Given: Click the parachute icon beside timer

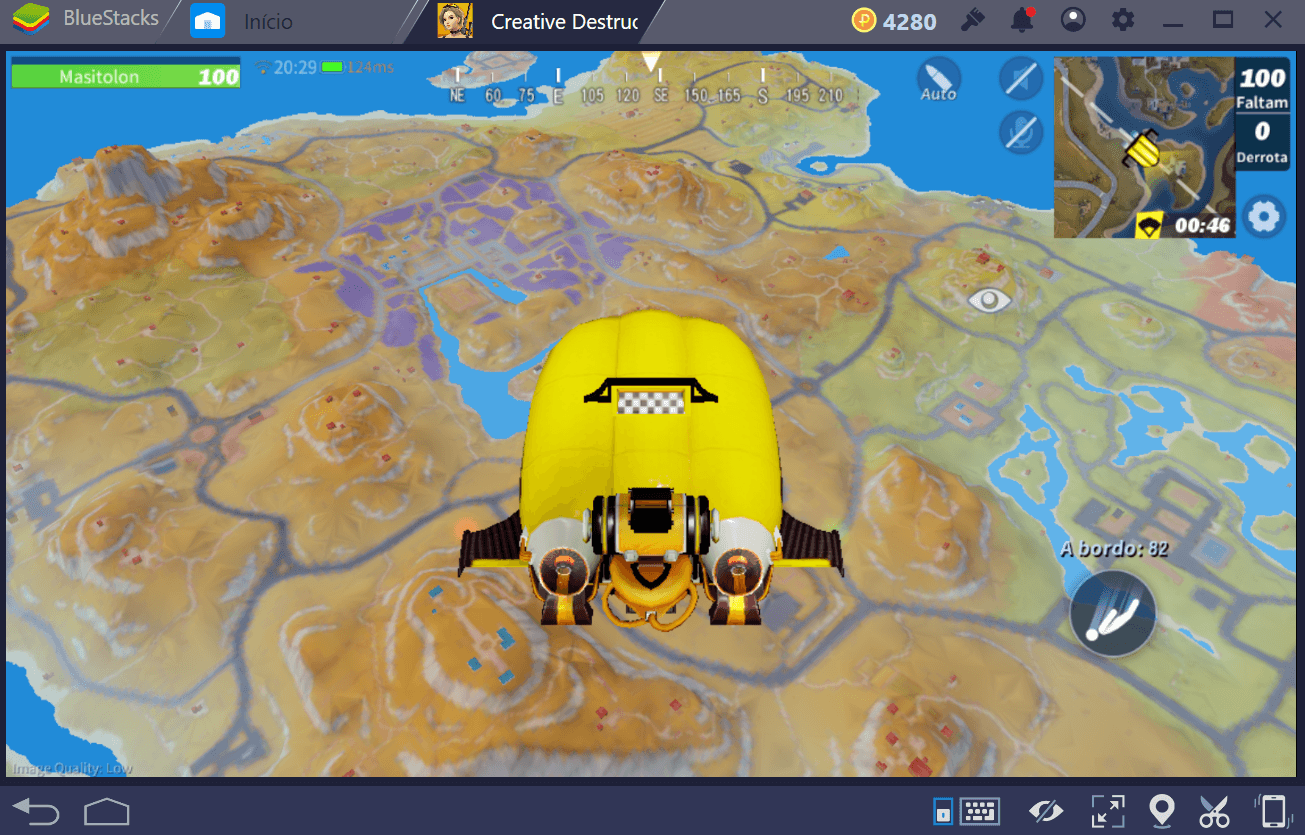Looking at the screenshot, I should tap(1150, 225).
